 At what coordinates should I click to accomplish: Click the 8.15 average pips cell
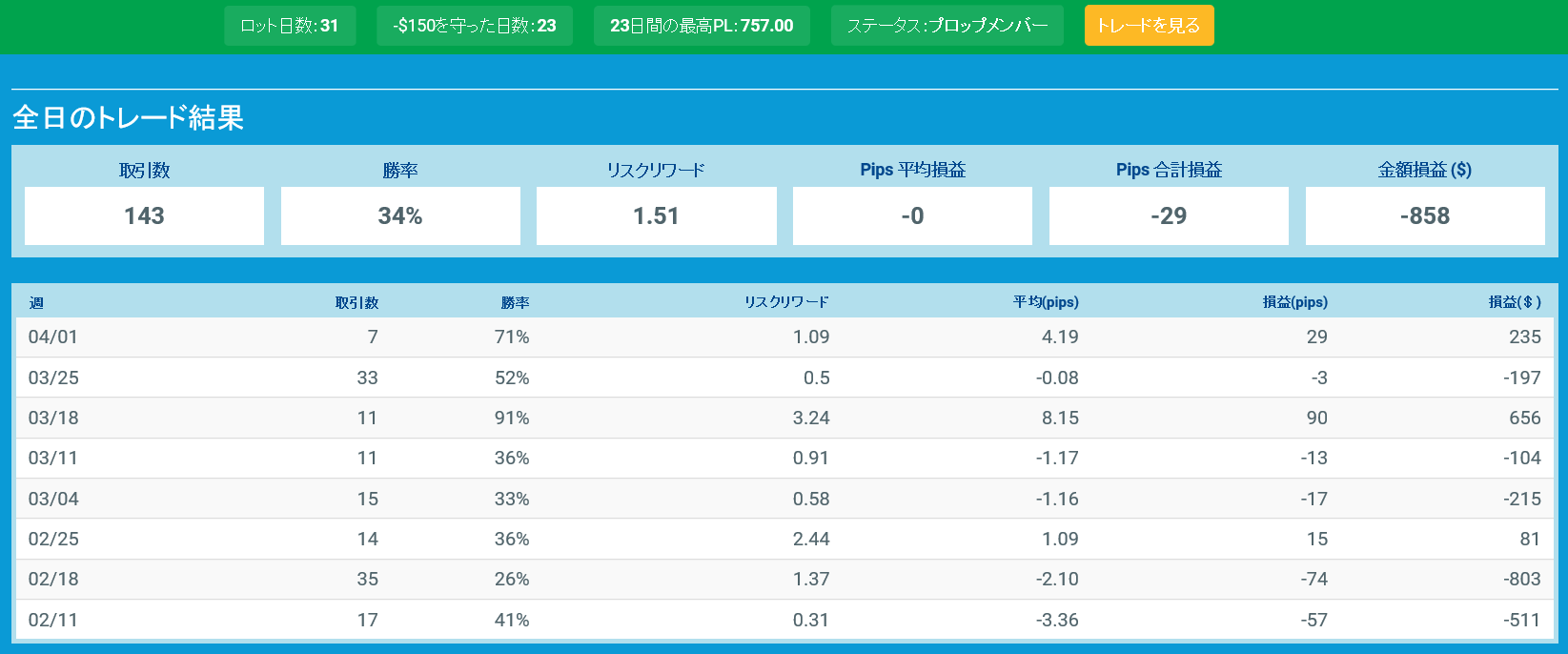[x=1060, y=418]
